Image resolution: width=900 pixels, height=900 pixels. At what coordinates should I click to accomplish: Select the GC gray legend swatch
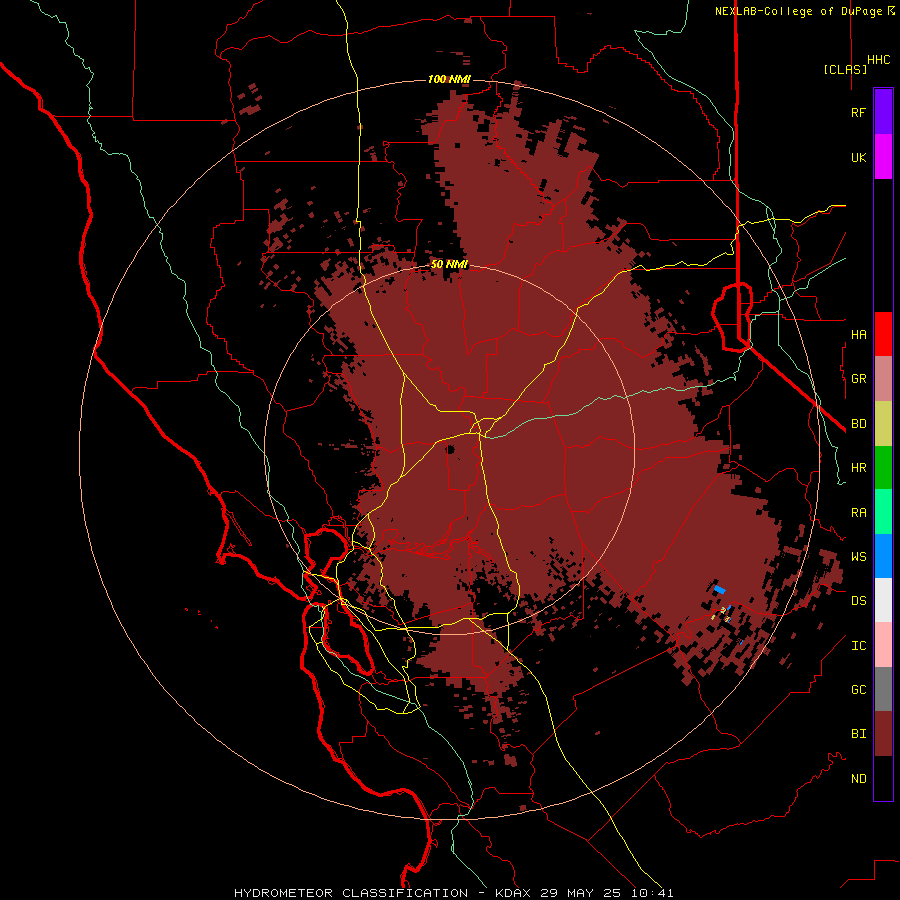click(883, 689)
